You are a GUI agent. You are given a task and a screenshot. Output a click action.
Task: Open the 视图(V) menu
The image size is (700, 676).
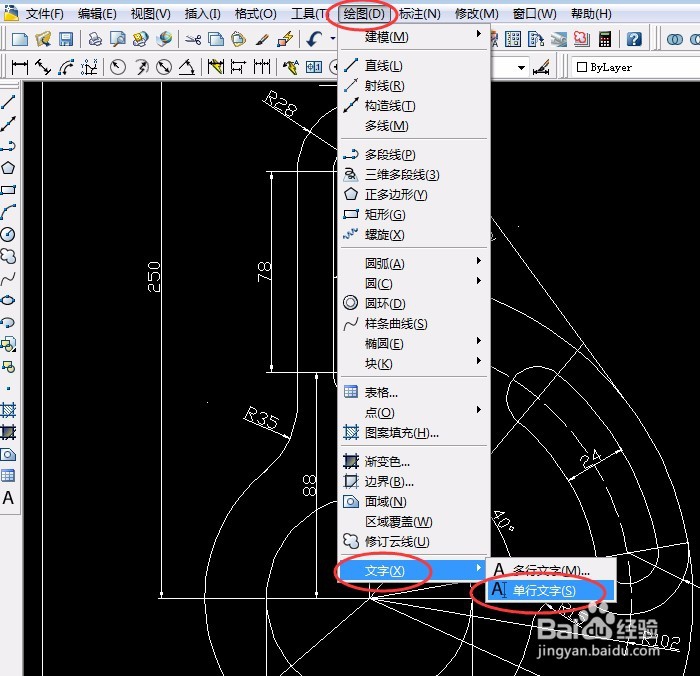pos(150,14)
